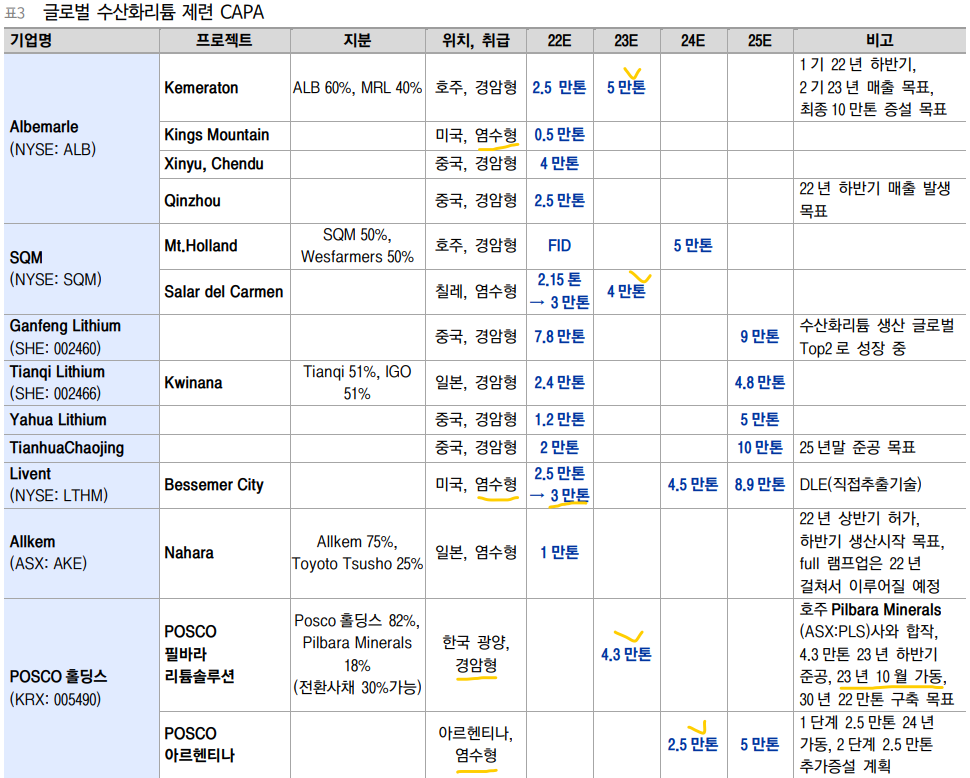Click the SQM 50%, Wesfarmers 50% cell

pyautogui.click(x=357, y=246)
